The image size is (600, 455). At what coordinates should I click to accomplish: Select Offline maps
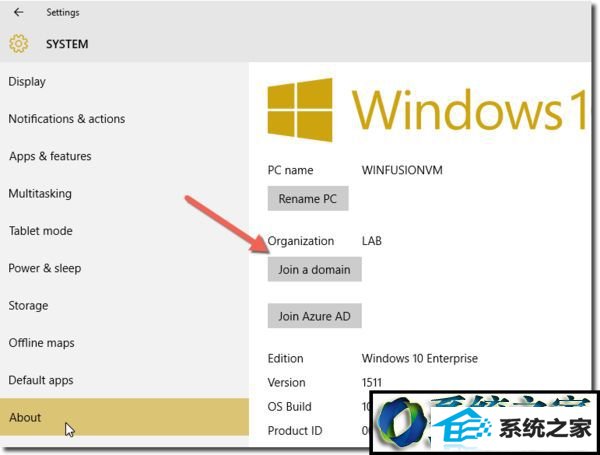pyautogui.click(x=124, y=342)
